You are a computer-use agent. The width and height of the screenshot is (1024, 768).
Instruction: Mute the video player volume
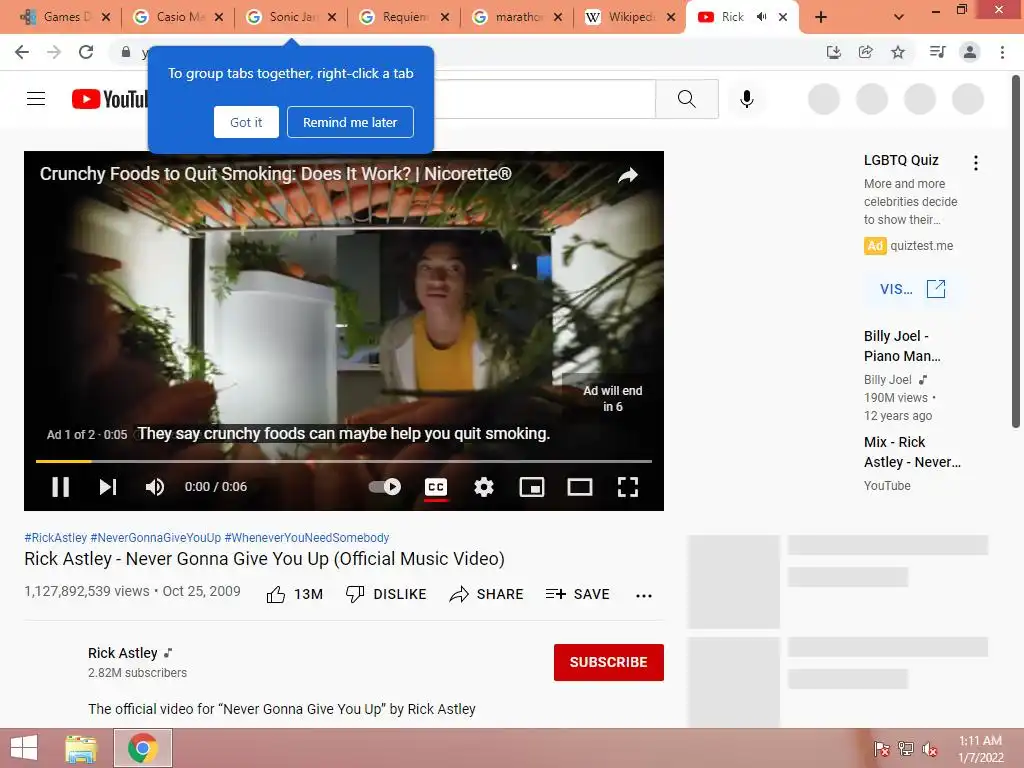tap(155, 487)
